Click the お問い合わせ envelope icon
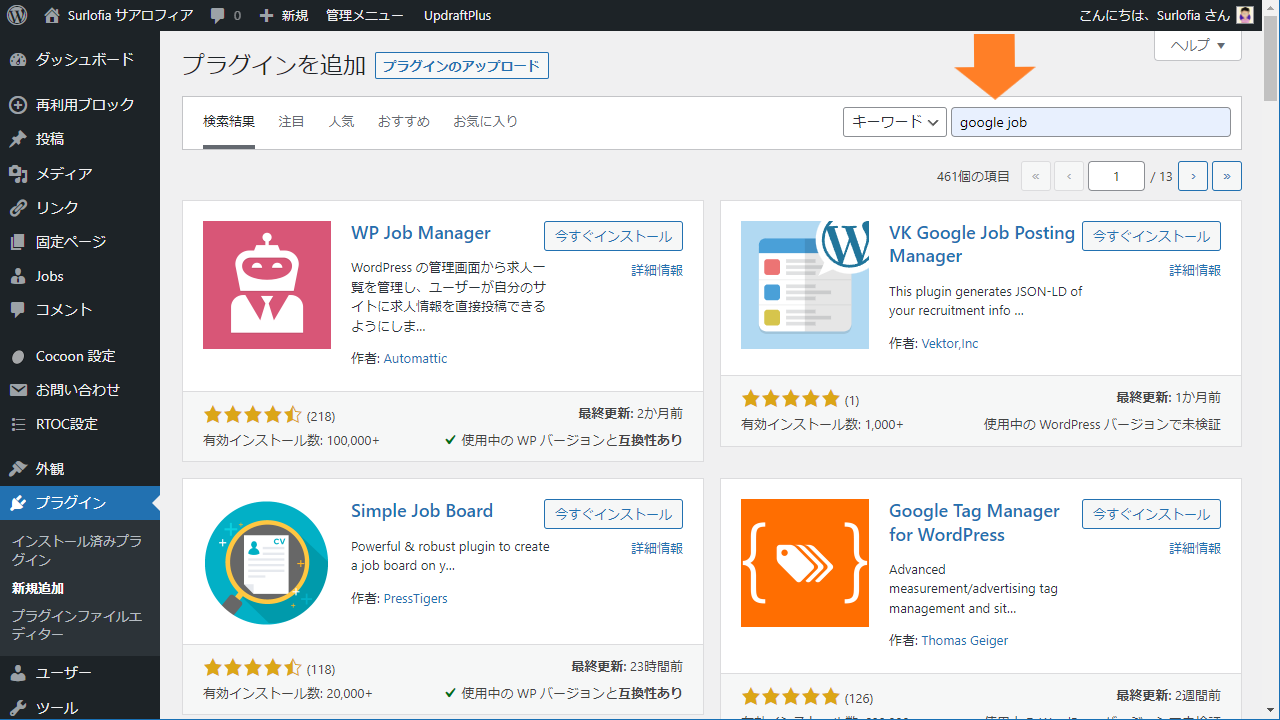The height and width of the screenshot is (720, 1280). coord(17,390)
